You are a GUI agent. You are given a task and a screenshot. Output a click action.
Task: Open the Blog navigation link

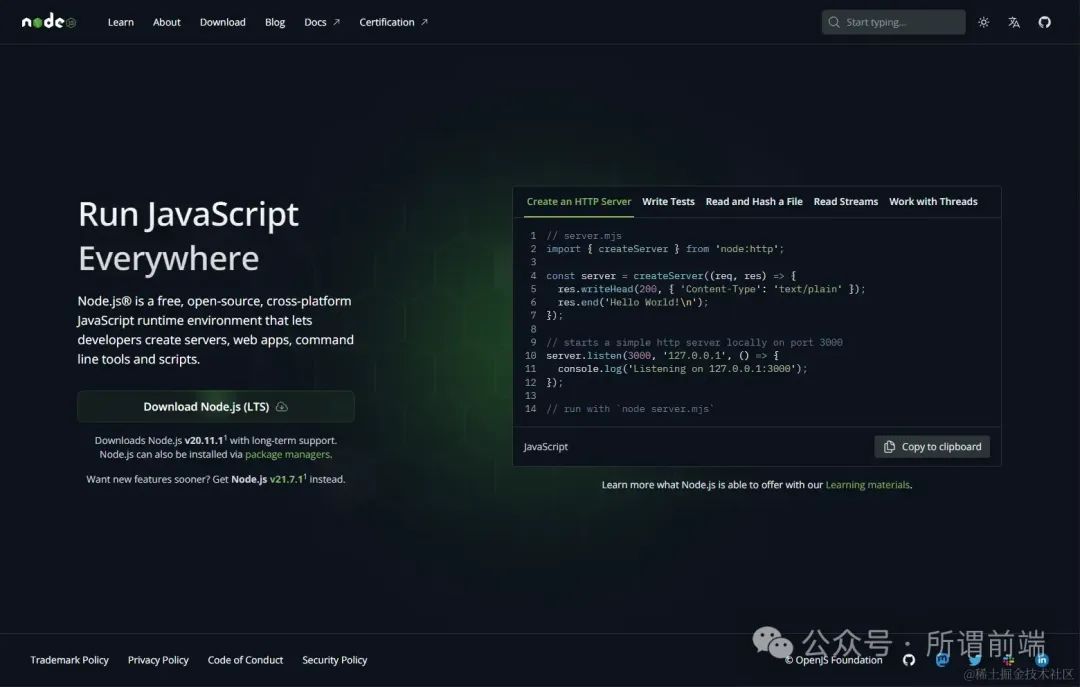tap(275, 22)
